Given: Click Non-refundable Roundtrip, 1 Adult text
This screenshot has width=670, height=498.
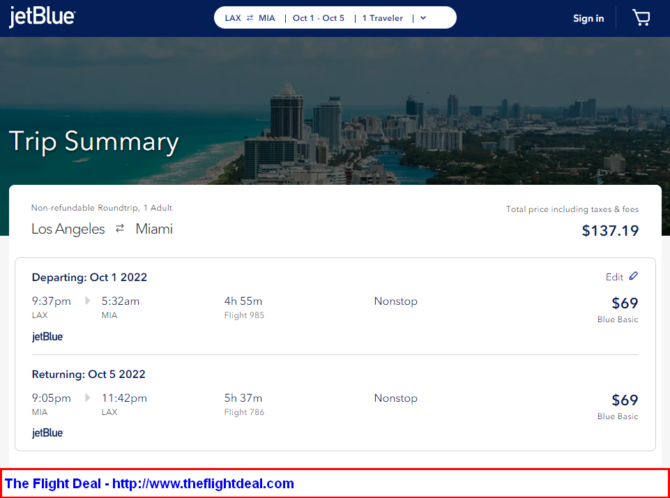Looking at the screenshot, I should tap(102, 208).
